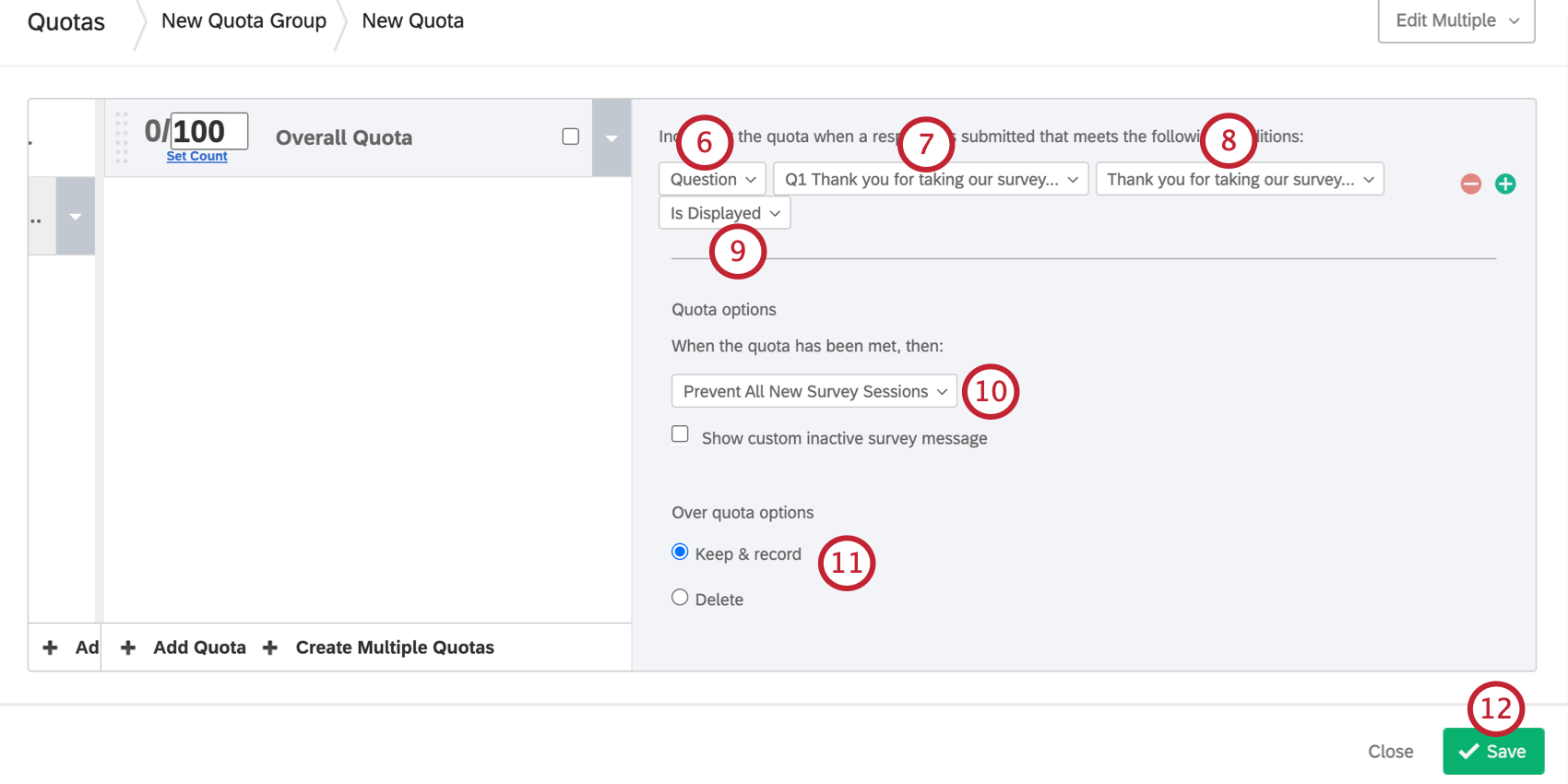The image size is (1568, 784).
Task: Click the green add condition icon
Action: coord(1505,184)
